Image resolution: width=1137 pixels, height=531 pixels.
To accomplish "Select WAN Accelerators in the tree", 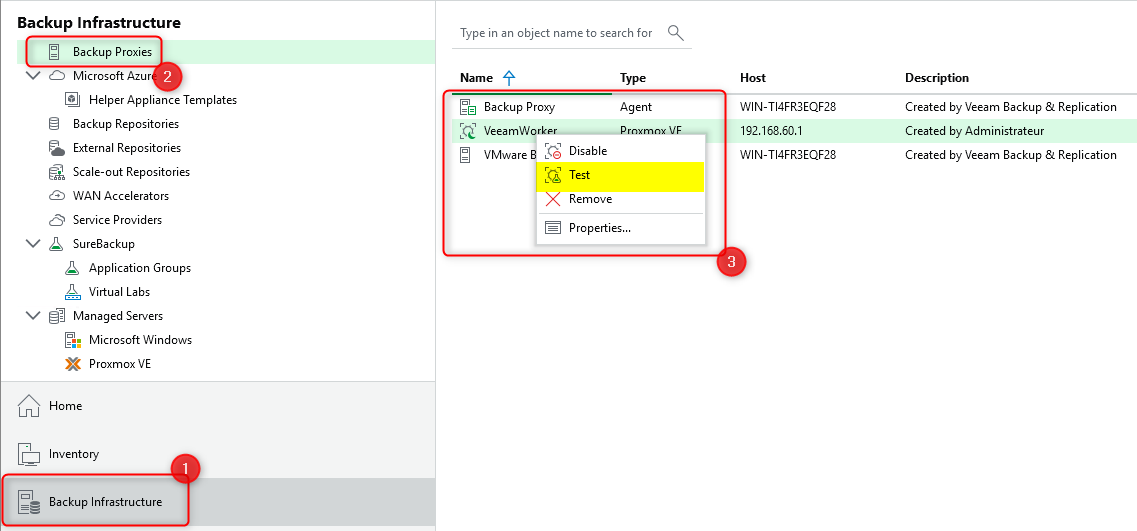I will point(121,196).
